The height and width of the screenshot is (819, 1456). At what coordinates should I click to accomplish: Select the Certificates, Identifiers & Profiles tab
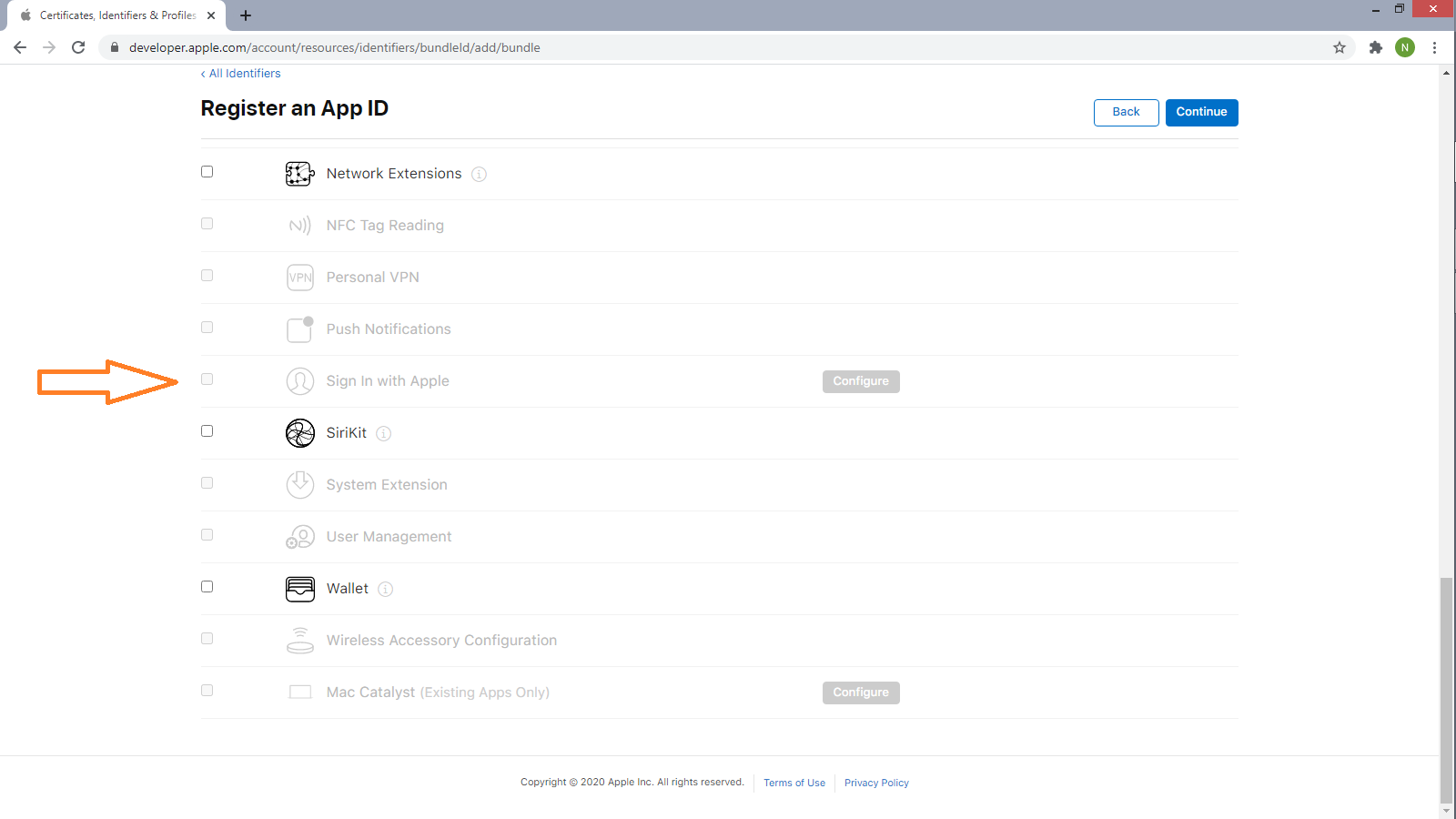point(116,15)
